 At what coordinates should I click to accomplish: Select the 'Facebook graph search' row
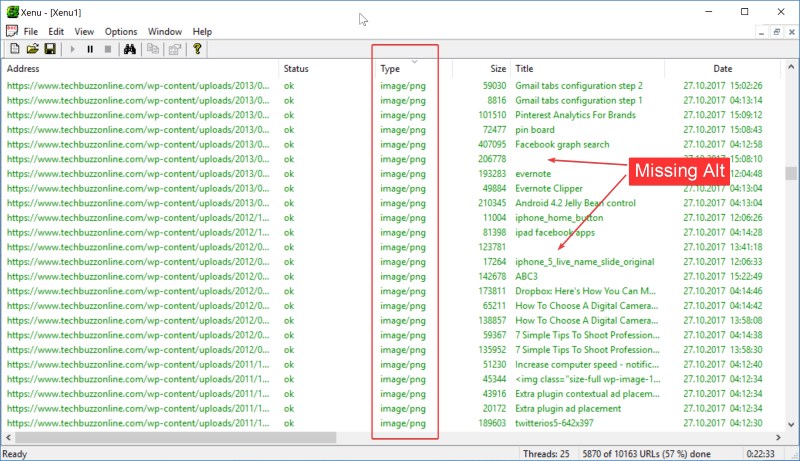(x=562, y=145)
